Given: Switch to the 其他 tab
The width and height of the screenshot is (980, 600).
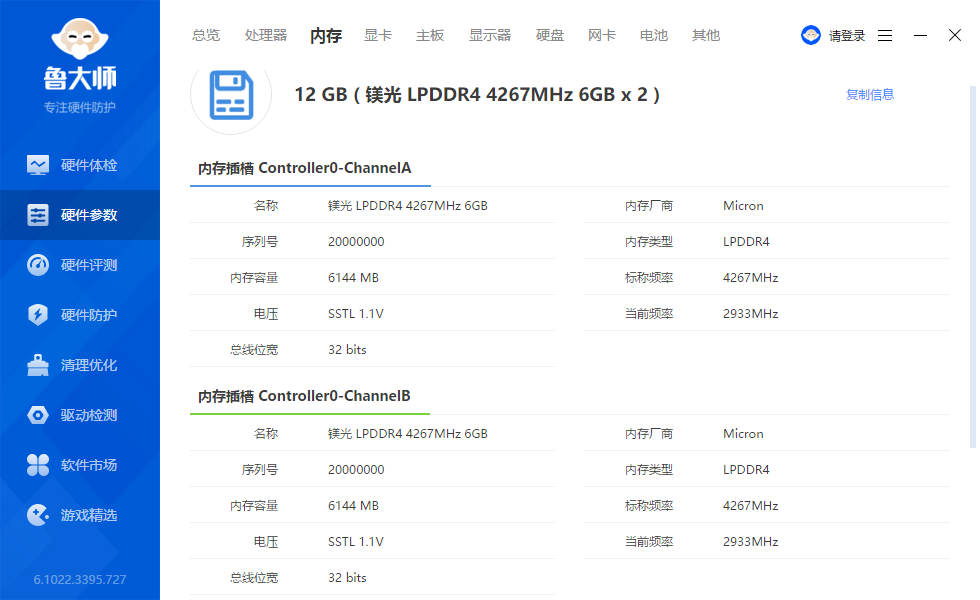Looking at the screenshot, I should 706,35.
